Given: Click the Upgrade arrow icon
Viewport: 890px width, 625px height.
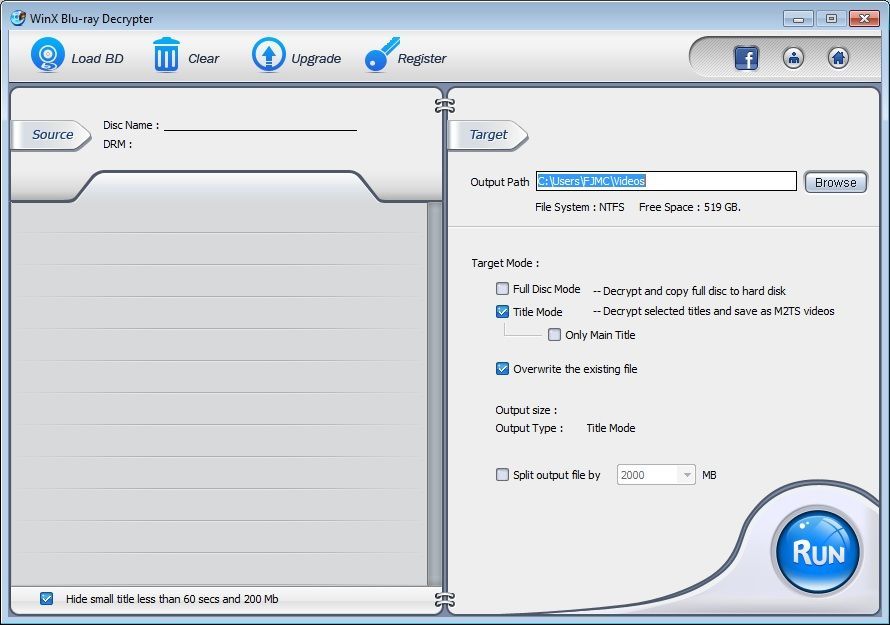Looking at the screenshot, I should [268, 55].
